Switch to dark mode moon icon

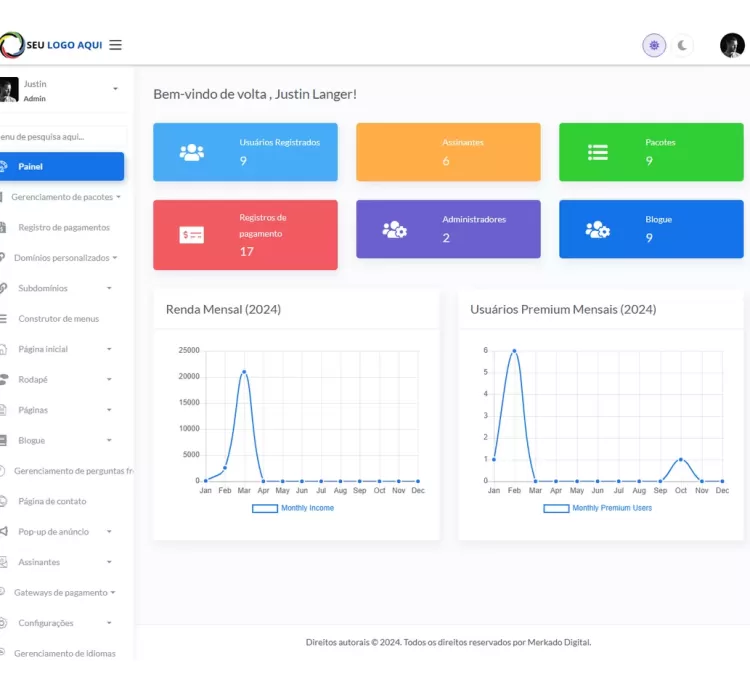[x=682, y=45]
